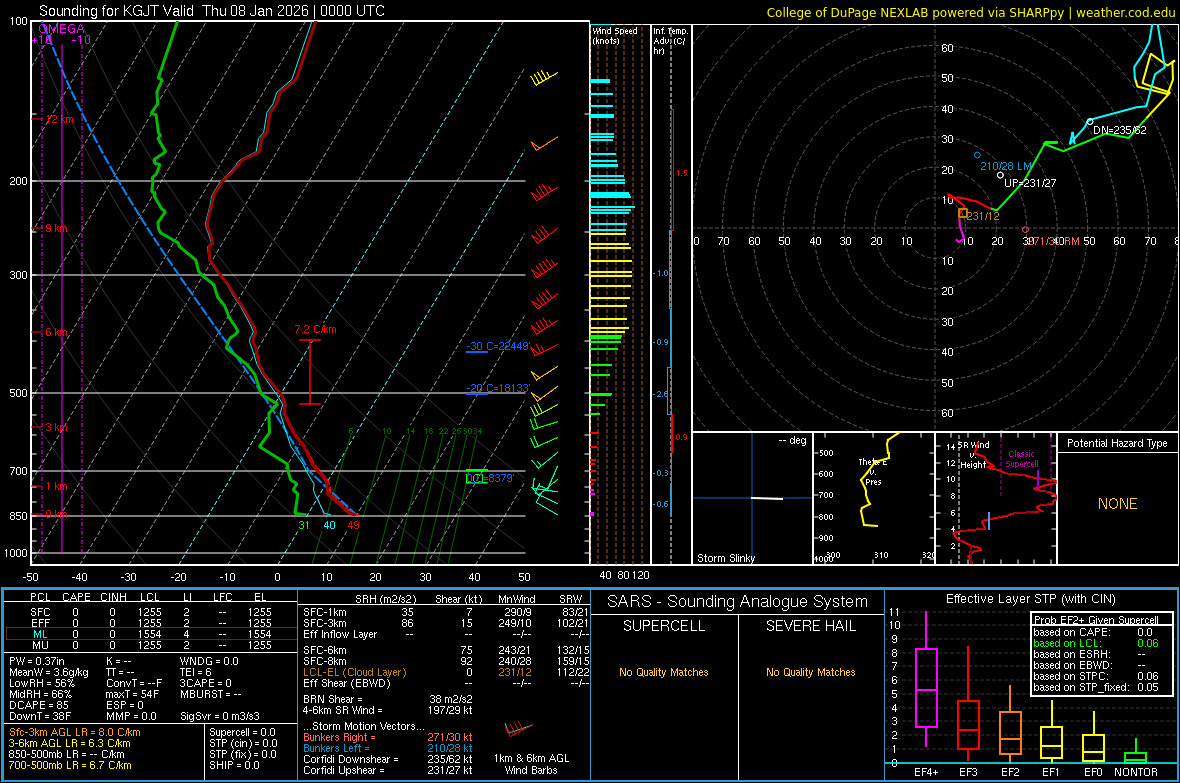Select the SFC parcel row
Viewport: 1180px width, 783px height.
coord(151,612)
